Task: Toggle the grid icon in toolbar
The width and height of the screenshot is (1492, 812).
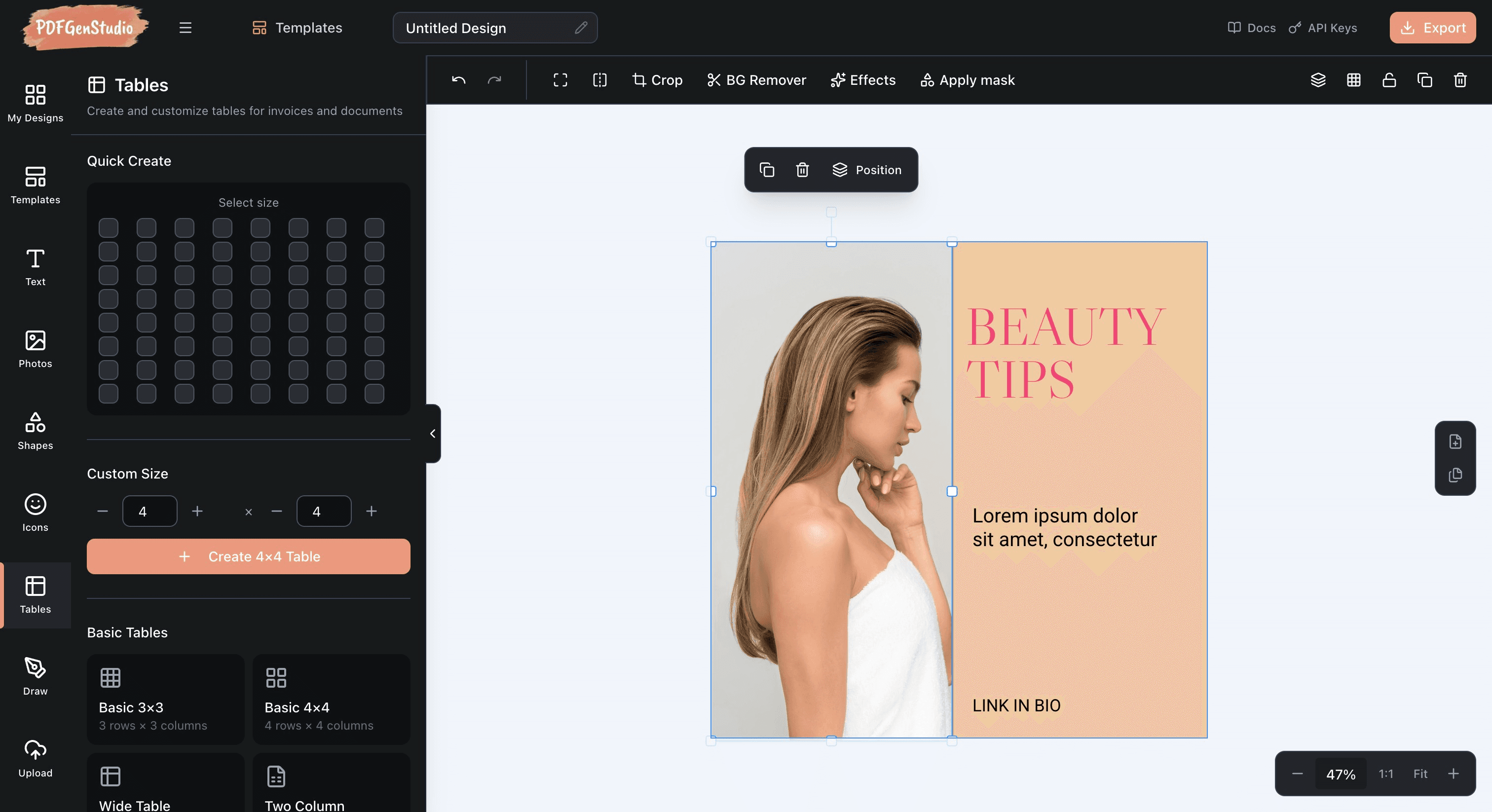Action: click(x=1353, y=80)
